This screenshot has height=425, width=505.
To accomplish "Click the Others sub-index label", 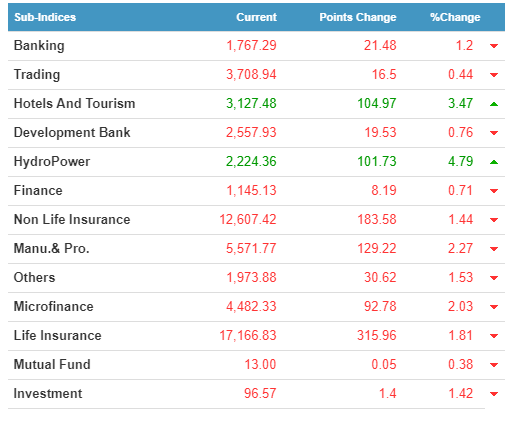I will coord(34,277).
